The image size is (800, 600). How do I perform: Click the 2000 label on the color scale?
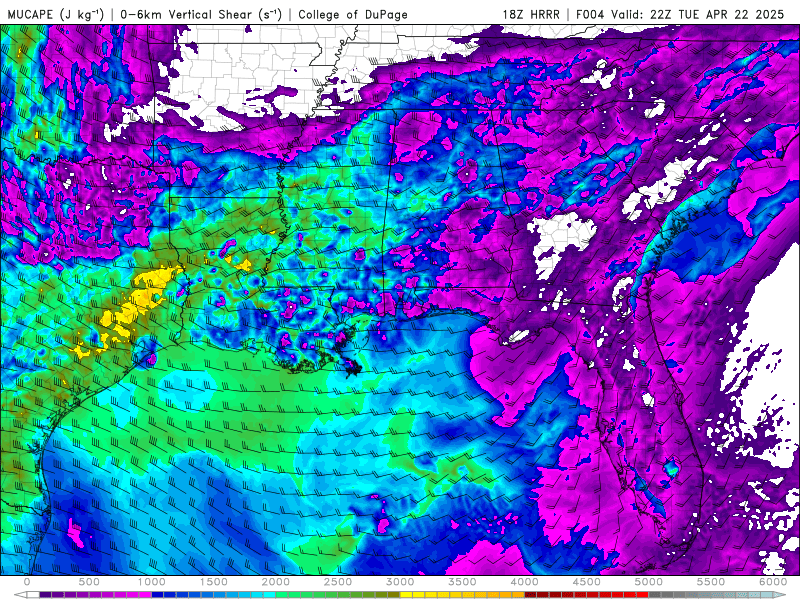tap(276, 582)
